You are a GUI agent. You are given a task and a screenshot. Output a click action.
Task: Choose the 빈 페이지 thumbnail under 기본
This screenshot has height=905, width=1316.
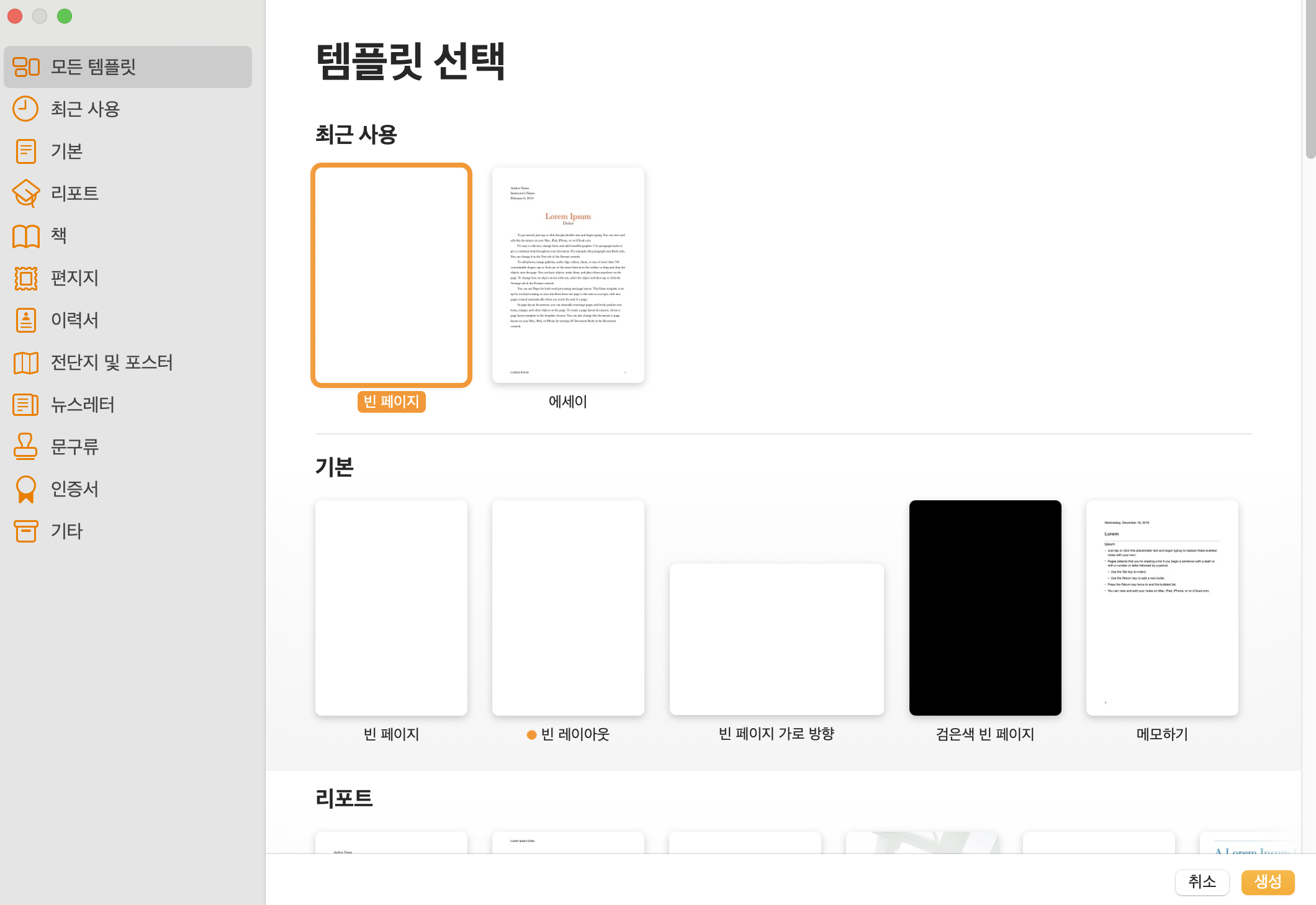(391, 608)
